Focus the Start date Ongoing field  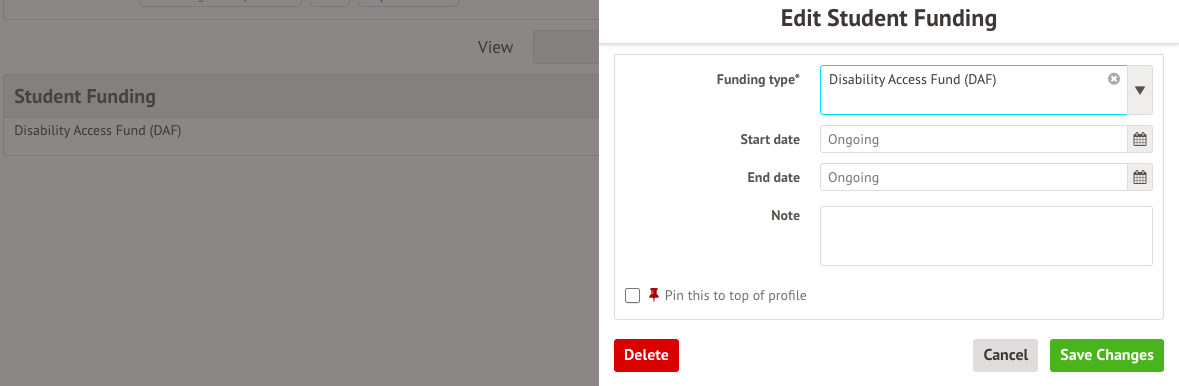tap(974, 139)
